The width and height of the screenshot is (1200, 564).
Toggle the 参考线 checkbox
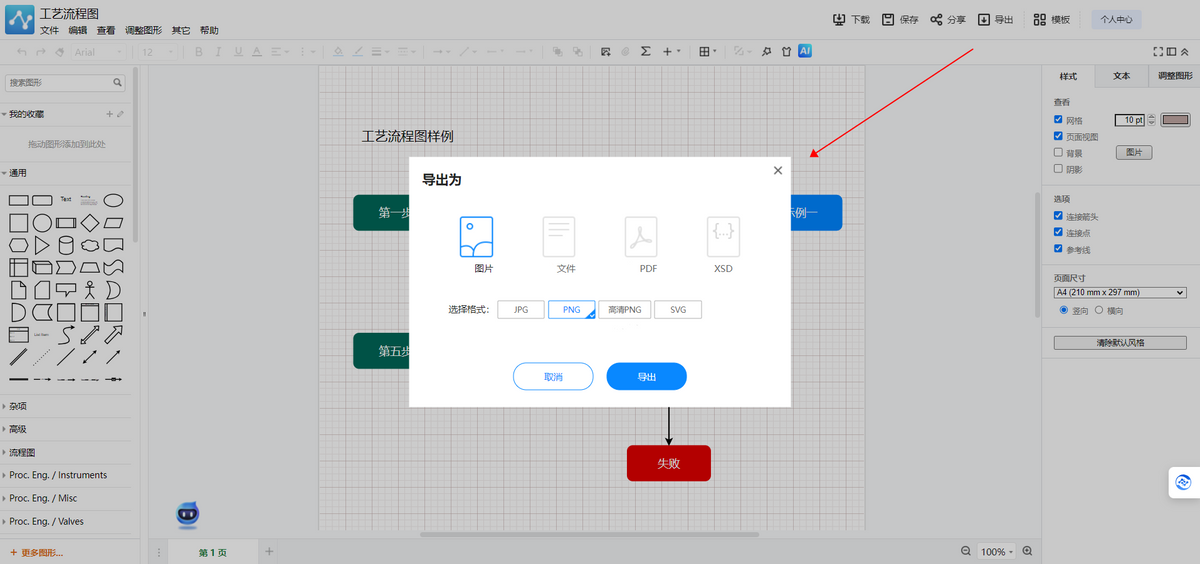(x=1059, y=249)
